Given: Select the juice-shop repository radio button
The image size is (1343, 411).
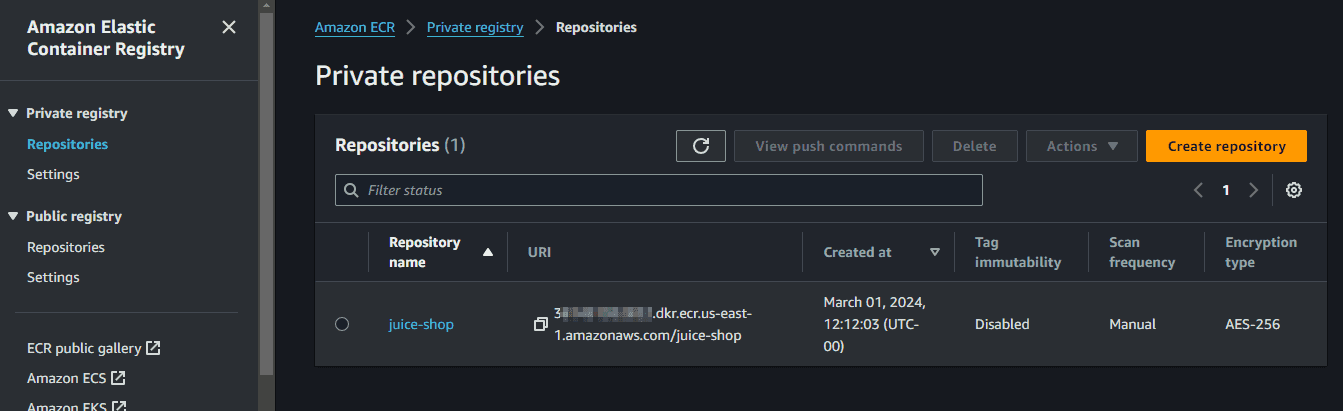Looking at the screenshot, I should click(342, 324).
